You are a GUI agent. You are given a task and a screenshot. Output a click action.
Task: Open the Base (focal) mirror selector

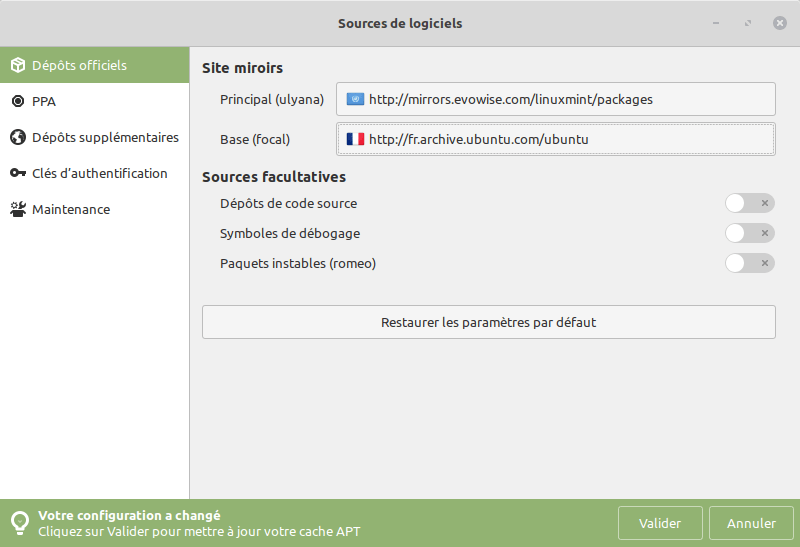pyautogui.click(x=555, y=139)
